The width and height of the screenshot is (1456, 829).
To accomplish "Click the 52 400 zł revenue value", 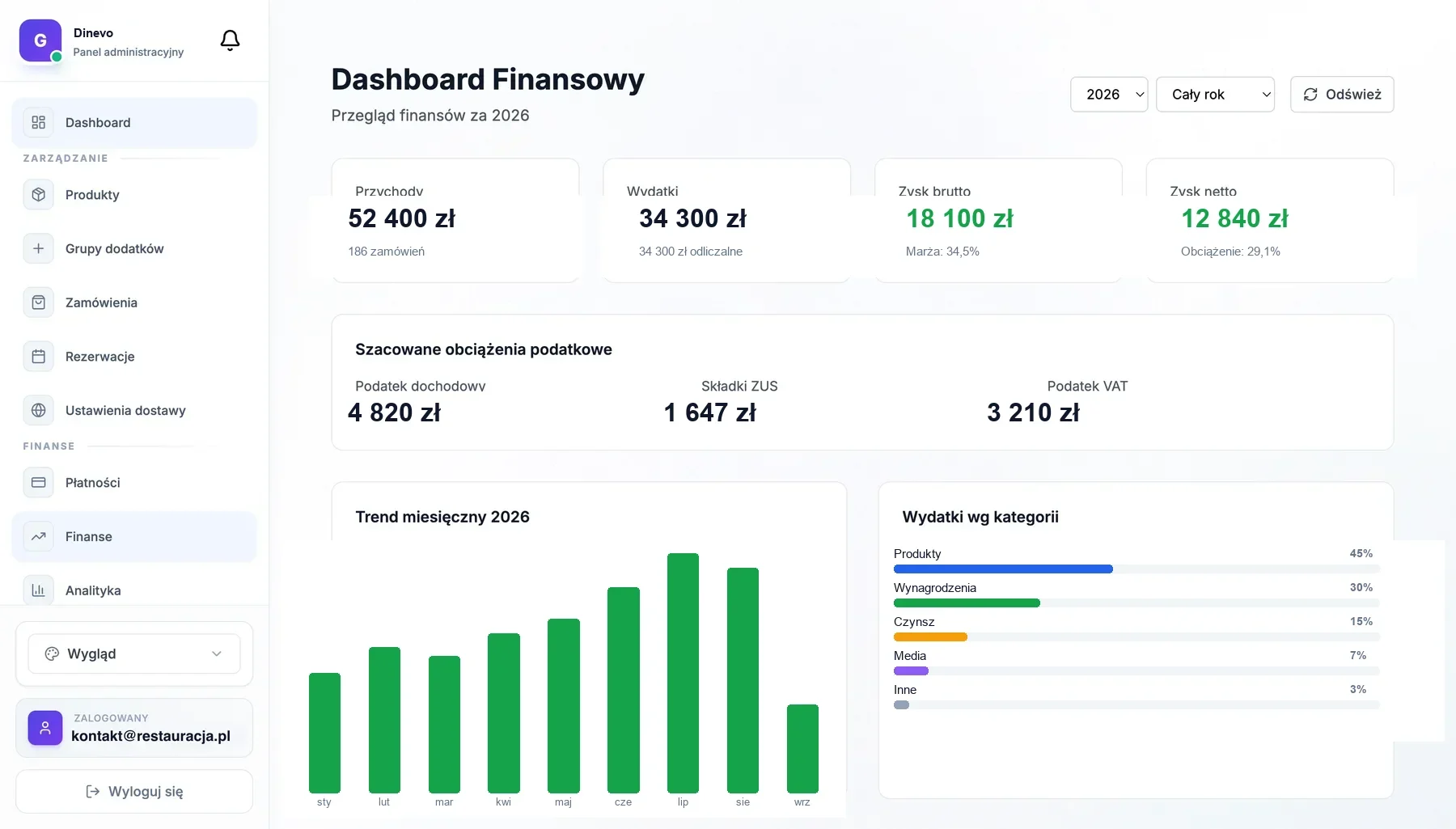I will tap(401, 218).
